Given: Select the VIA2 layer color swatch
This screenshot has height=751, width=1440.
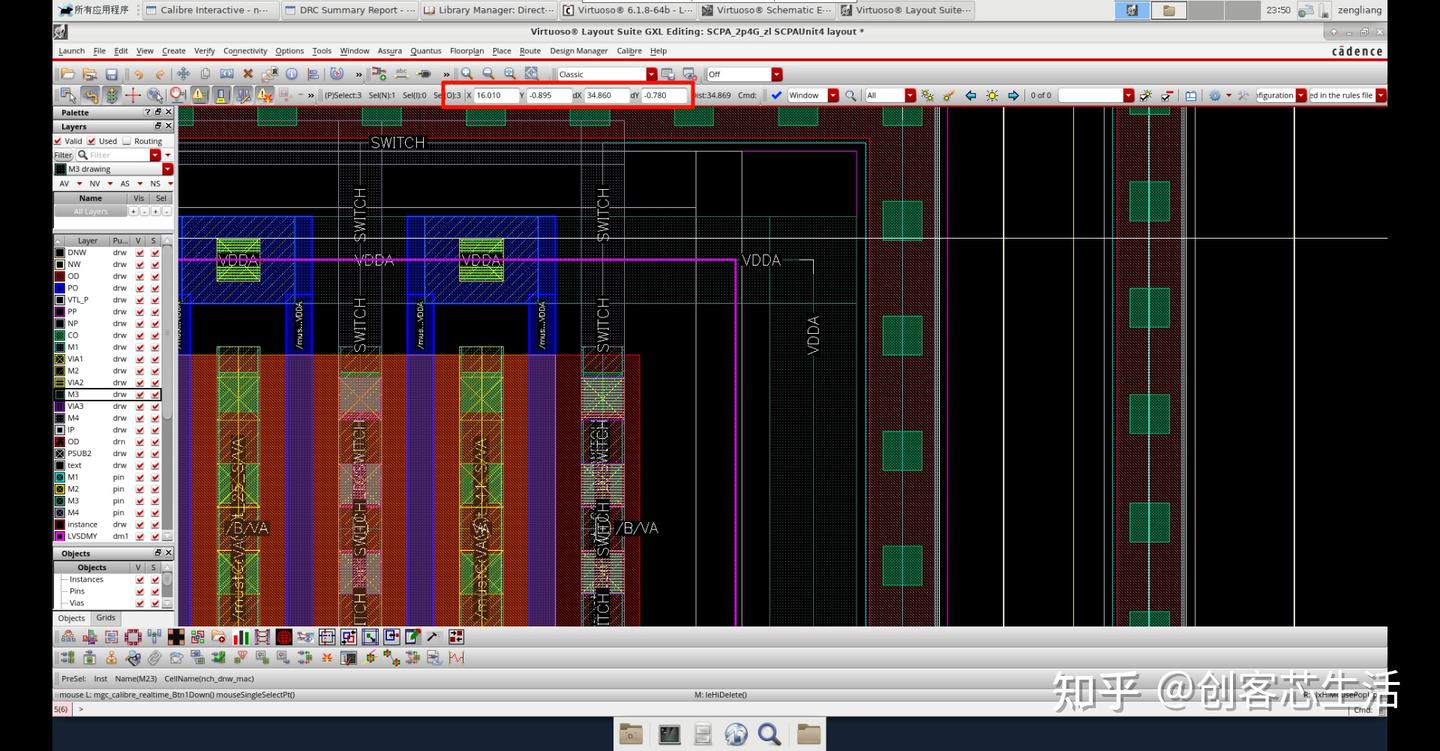Looking at the screenshot, I should [x=60, y=383].
